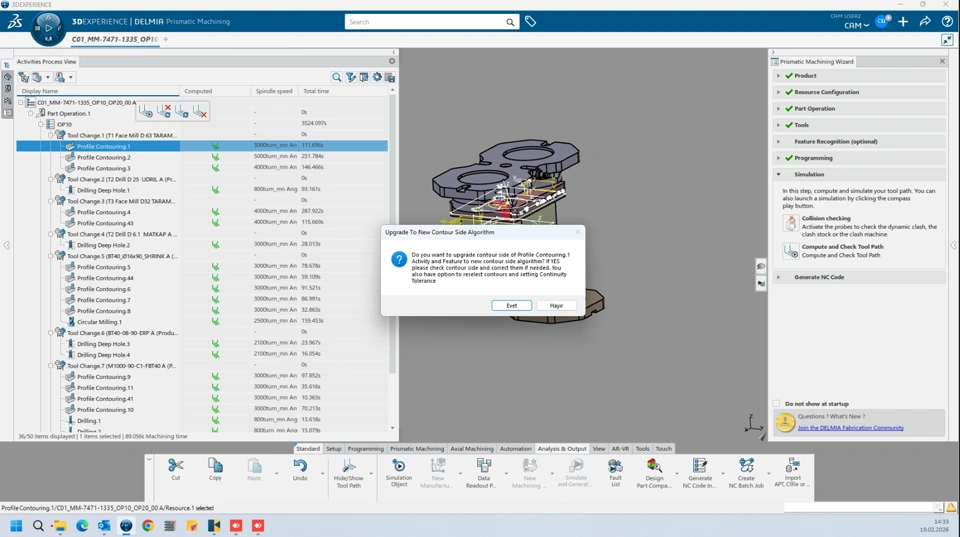Click the C01_MM-7471-1335_OP10 document tab
The height and width of the screenshot is (537, 960).
click(114, 39)
